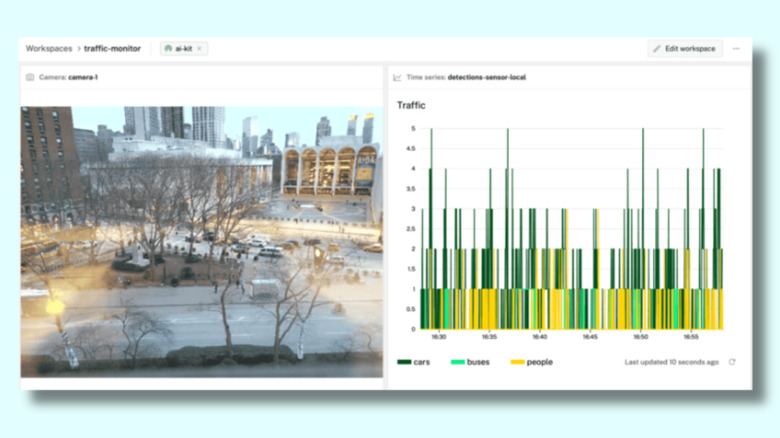Click the ai-kit tag icon

pyautogui.click(x=168, y=48)
